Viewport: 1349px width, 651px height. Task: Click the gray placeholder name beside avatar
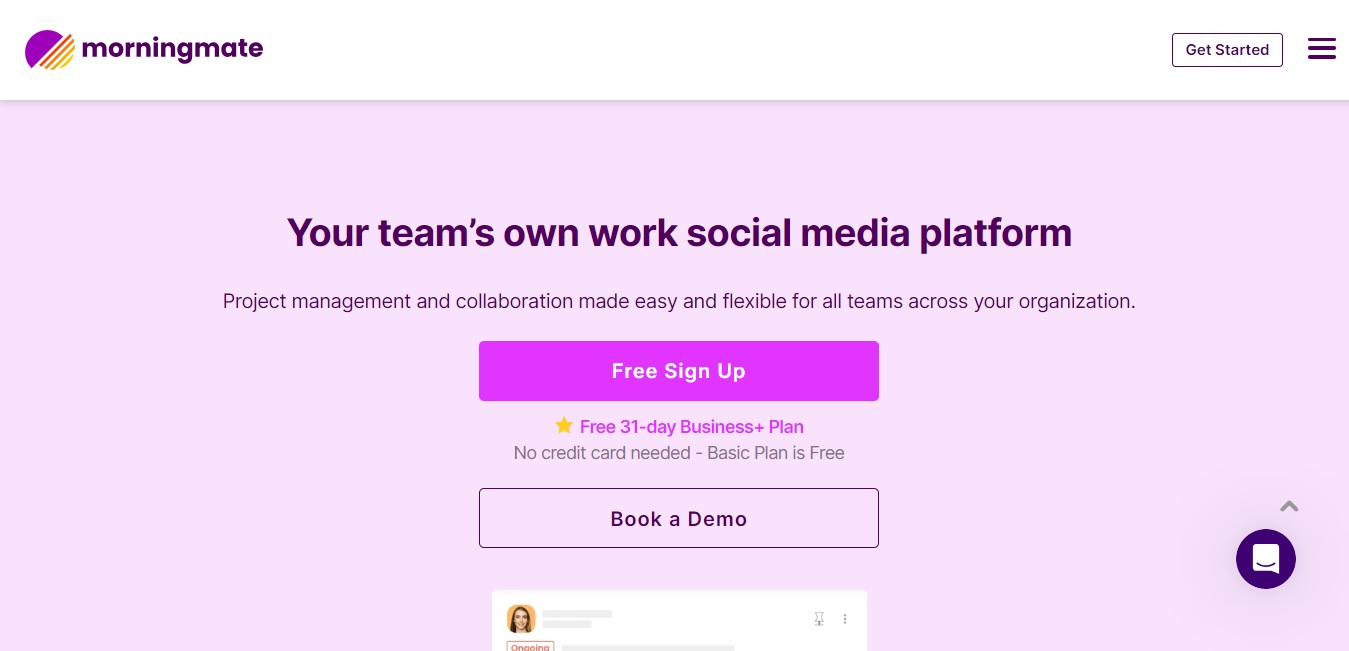coord(577,614)
